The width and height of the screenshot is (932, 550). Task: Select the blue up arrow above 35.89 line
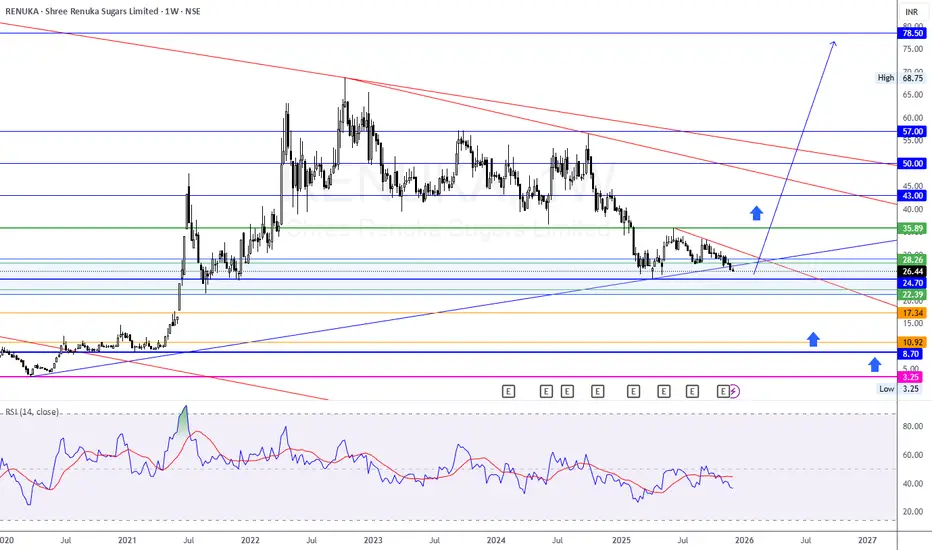pos(756,213)
